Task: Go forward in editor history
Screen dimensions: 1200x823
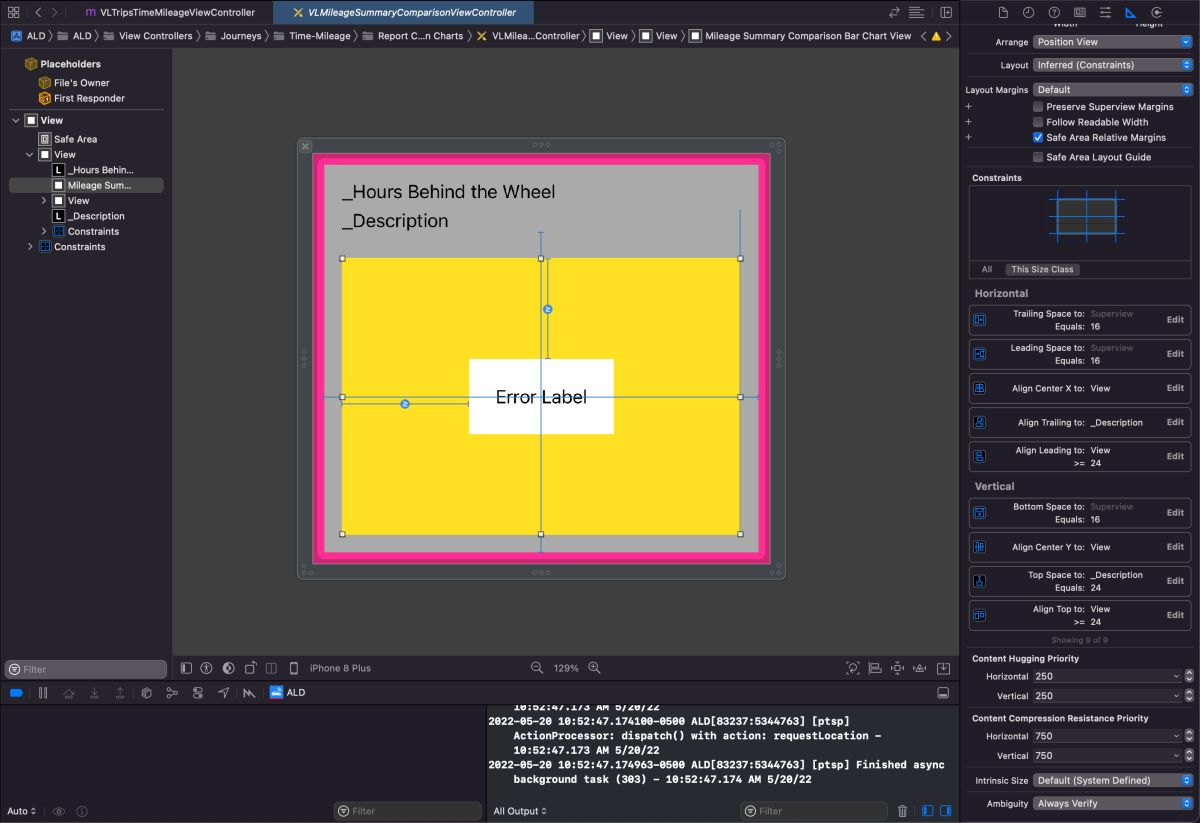Action: point(55,12)
